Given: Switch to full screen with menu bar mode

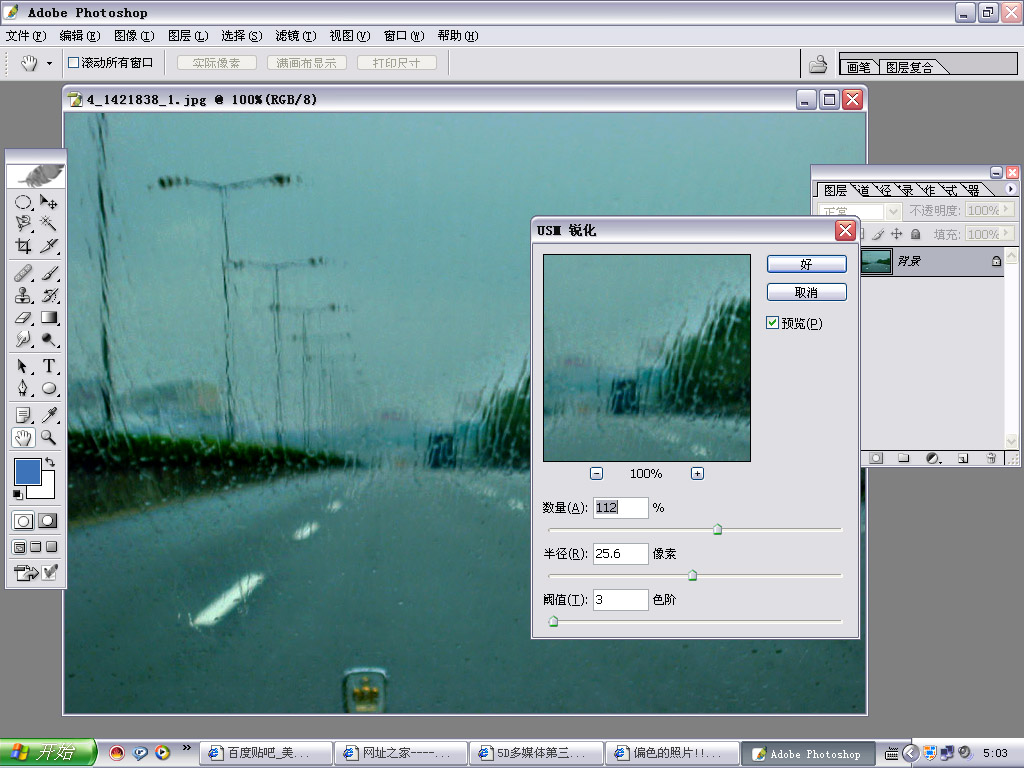Looking at the screenshot, I should click(x=36, y=547).
